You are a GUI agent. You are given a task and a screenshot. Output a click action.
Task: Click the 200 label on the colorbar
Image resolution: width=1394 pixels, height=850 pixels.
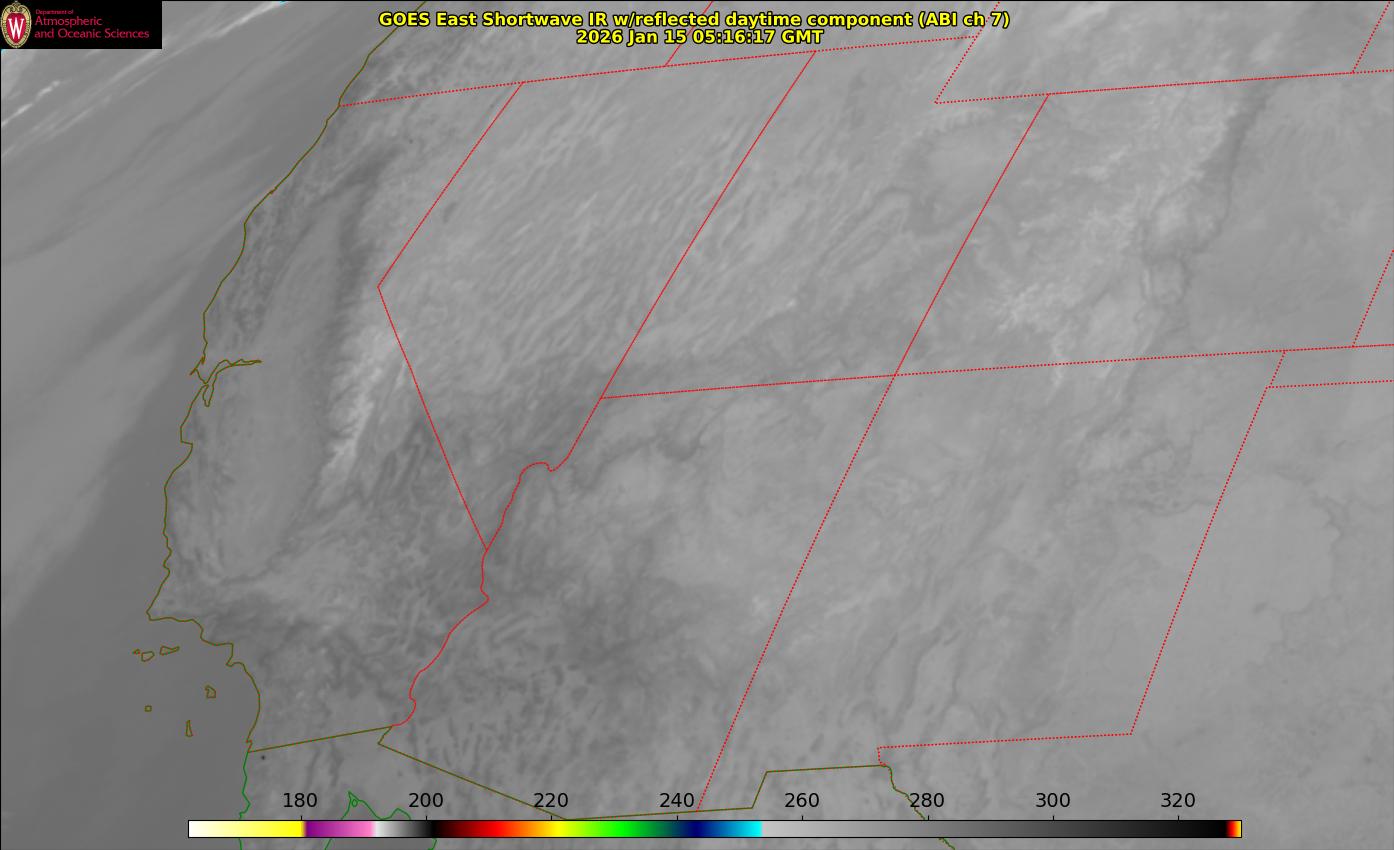pos(426,800)
